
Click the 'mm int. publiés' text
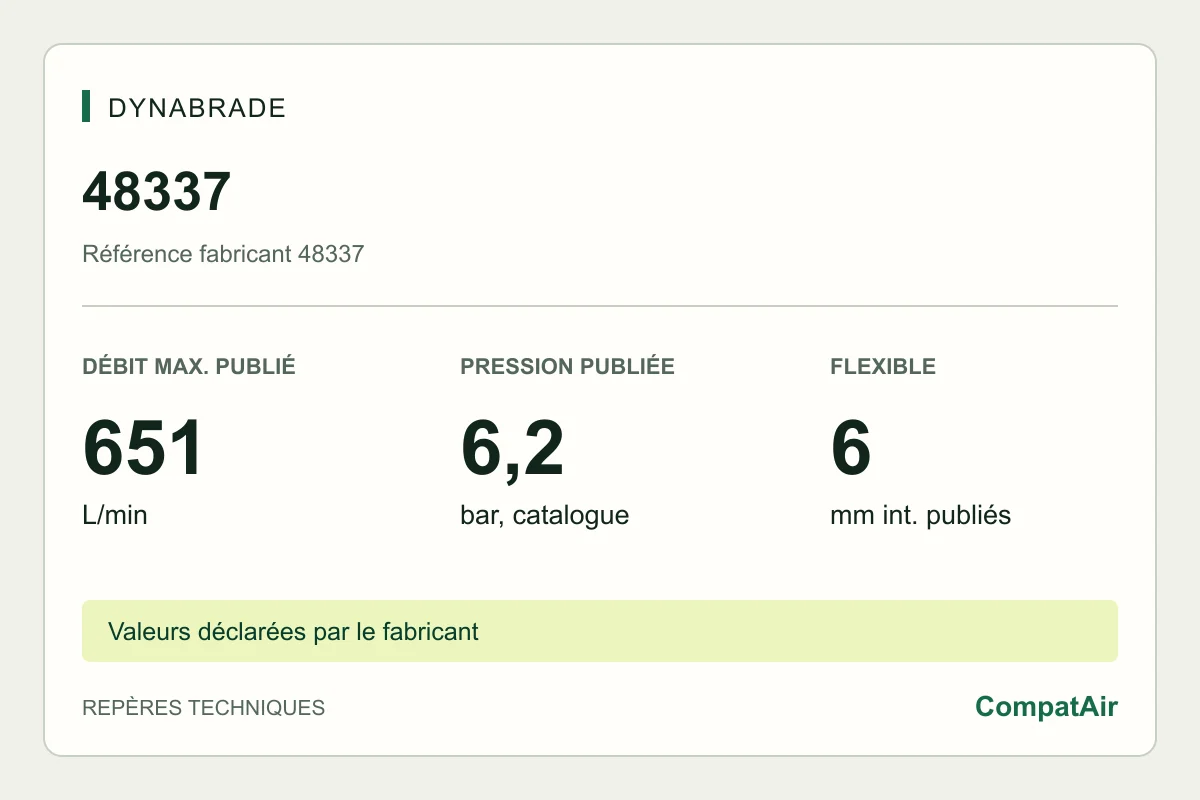click(x=920, y=516)
